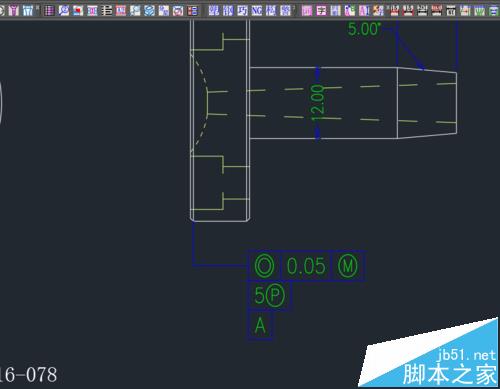
Task: Select the blue stacked-layers toolbar icon
Action: (149, 10)
